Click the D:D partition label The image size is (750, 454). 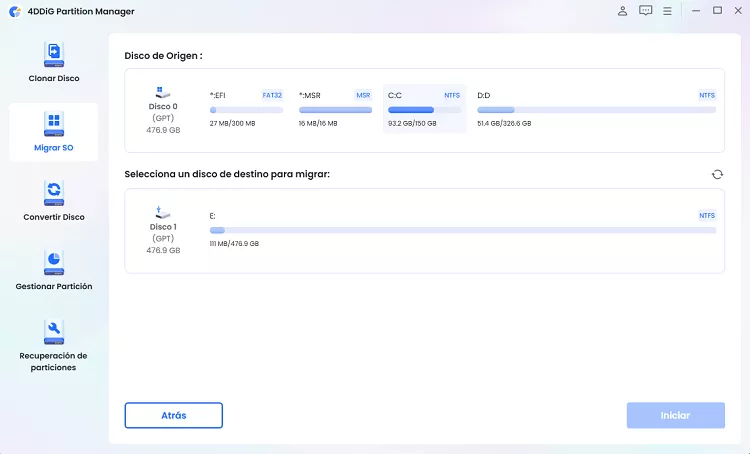(x=484, y=95)
